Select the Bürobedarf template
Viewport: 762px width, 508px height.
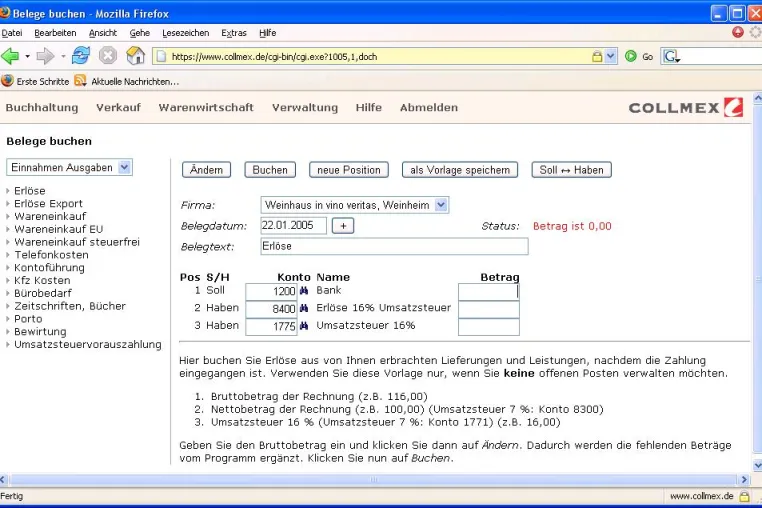(x=43, y=293)
